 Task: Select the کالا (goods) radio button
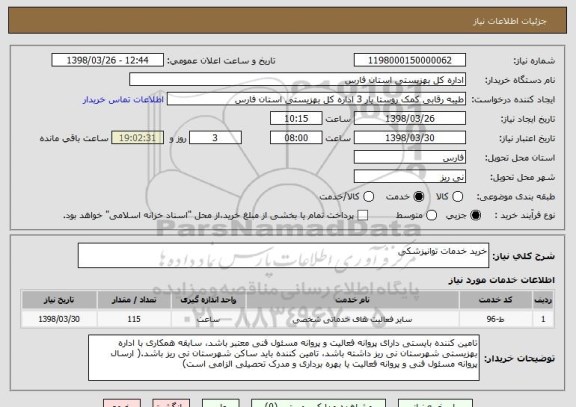tap(457, 197)
